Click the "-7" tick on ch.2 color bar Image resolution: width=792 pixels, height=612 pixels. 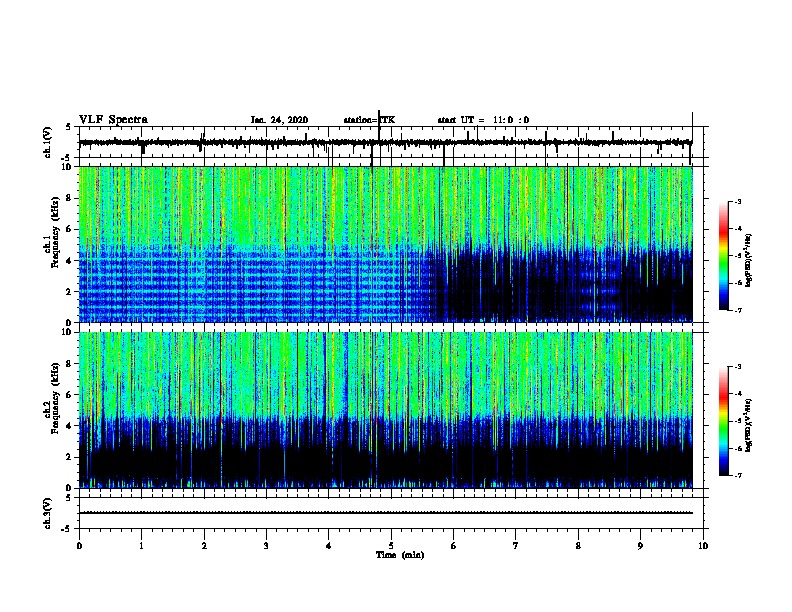(737, 475)
